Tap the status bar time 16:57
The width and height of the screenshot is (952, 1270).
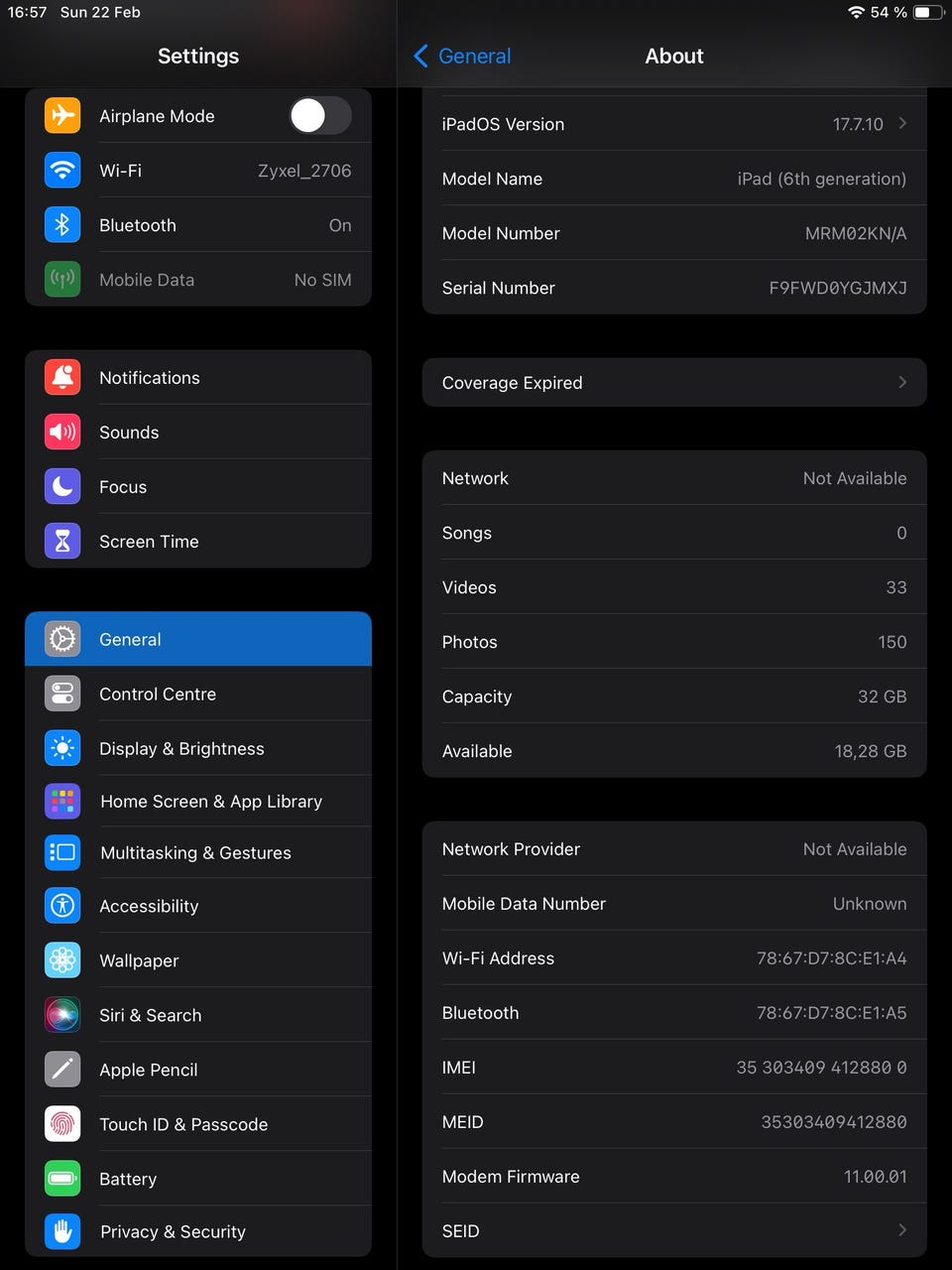[27, 12]
